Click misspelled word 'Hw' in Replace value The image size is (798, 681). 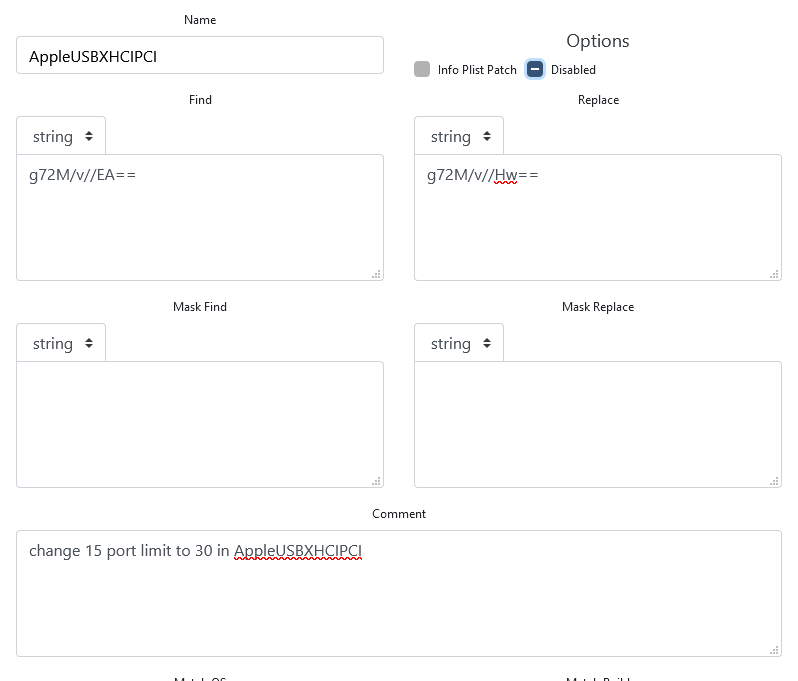[506, 176]
